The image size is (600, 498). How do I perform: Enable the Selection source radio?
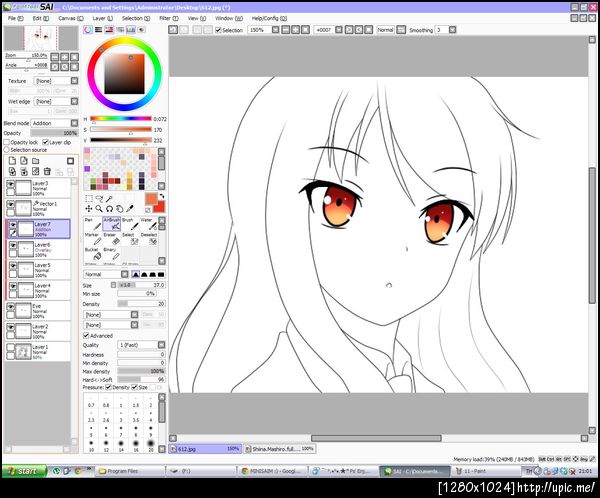pyautogui.click(x=7, y=150)
